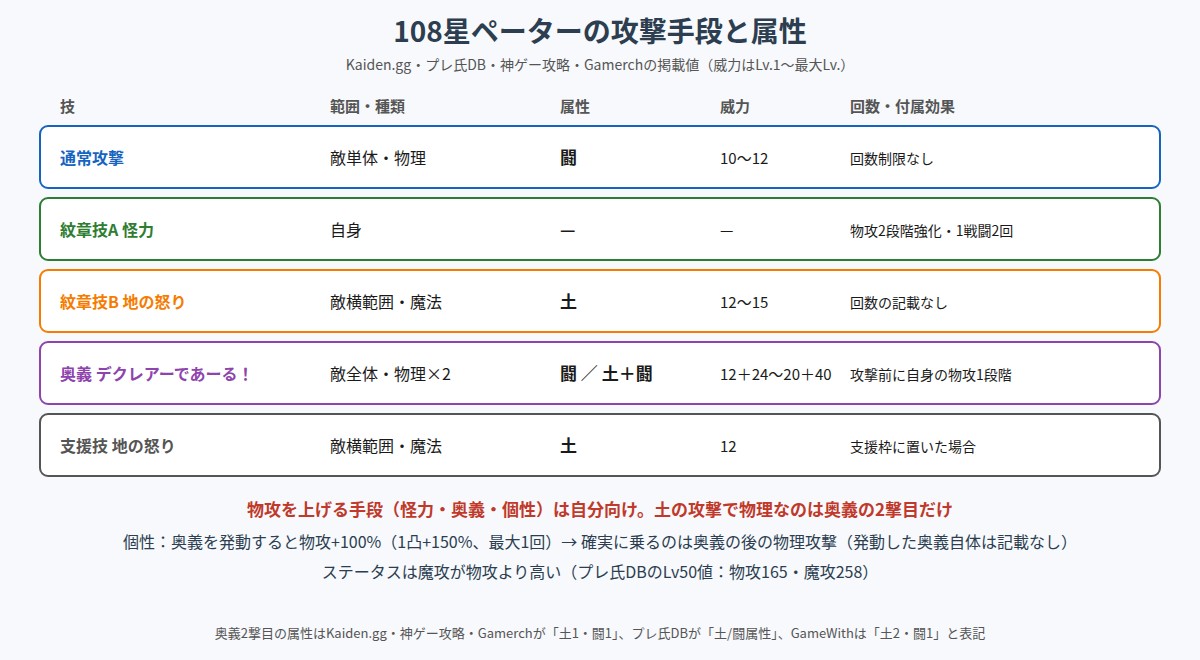Click the 土 attribute in the 紋章技B row

[x=568, y=302]
